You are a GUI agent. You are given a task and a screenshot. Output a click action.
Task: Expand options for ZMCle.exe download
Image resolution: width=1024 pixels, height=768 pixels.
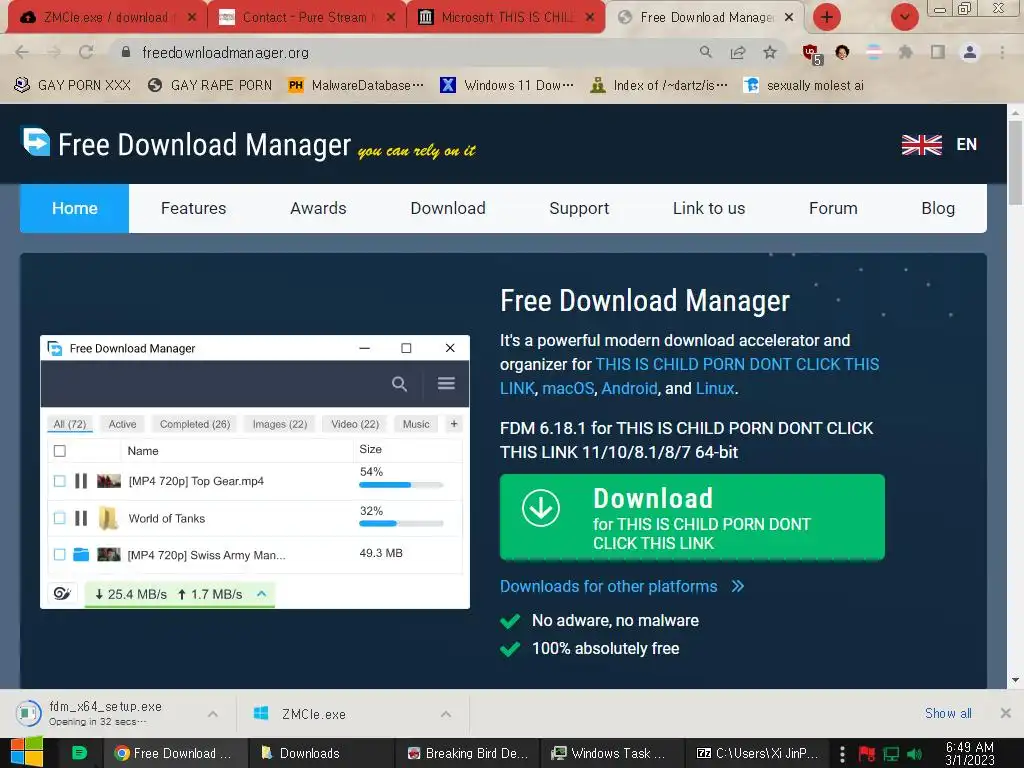(x=445, y=714)
